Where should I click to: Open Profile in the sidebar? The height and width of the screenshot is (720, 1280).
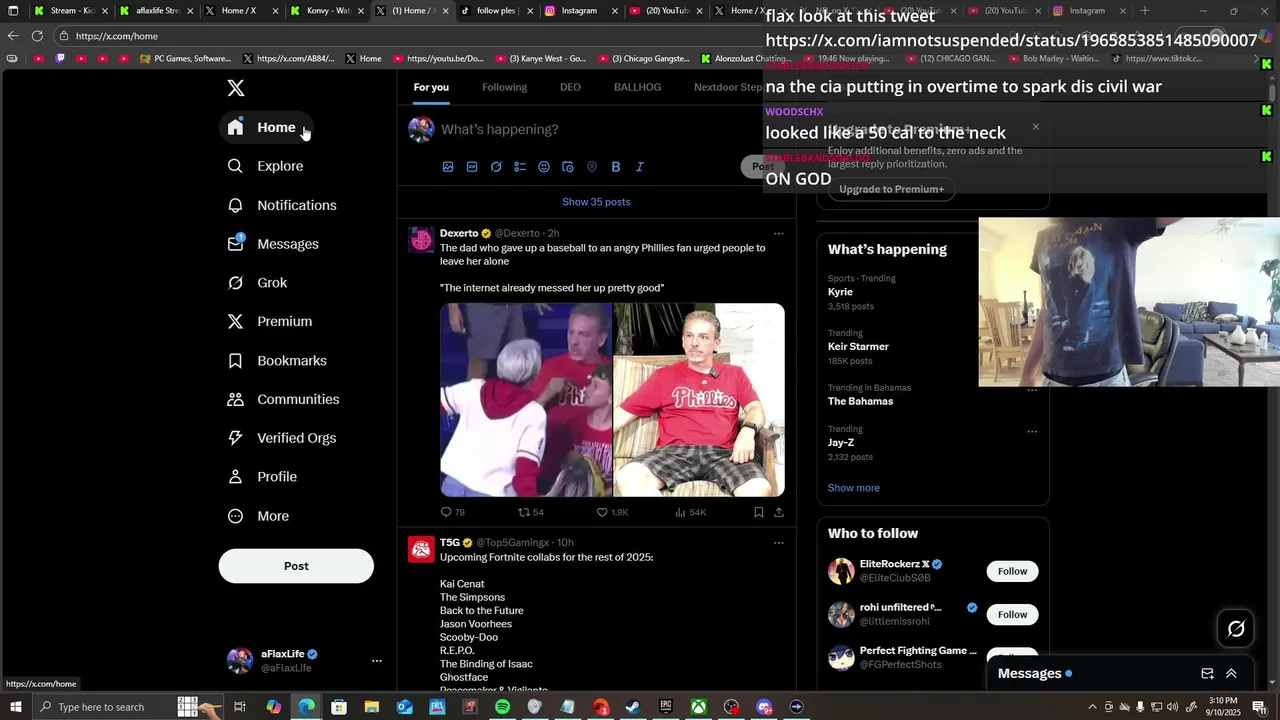pyautogui.click(x=263, y=477)
